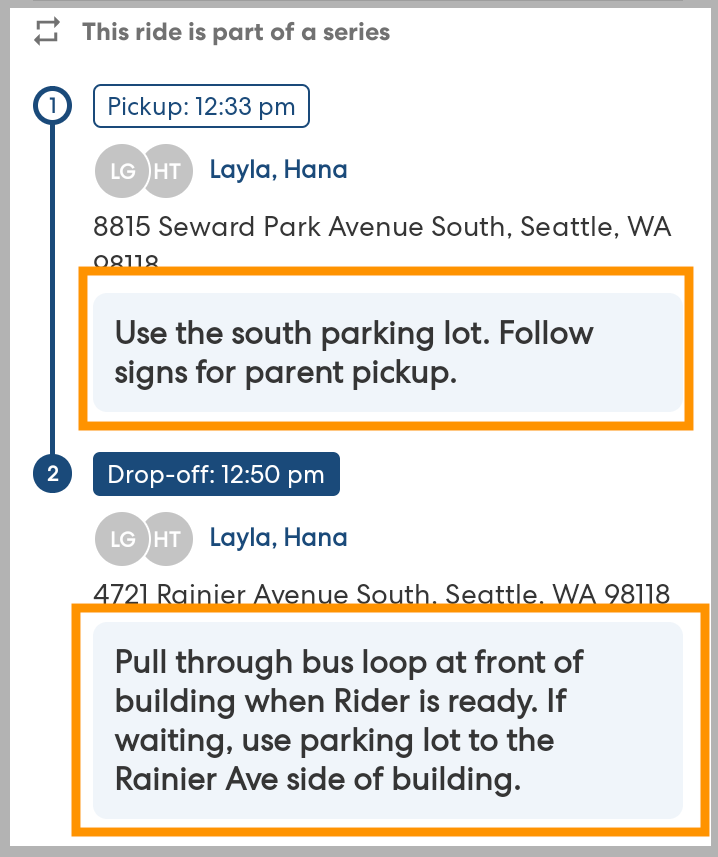
Task: Open LG avatar in pickup stop
Action: click(x=120, y=171)
